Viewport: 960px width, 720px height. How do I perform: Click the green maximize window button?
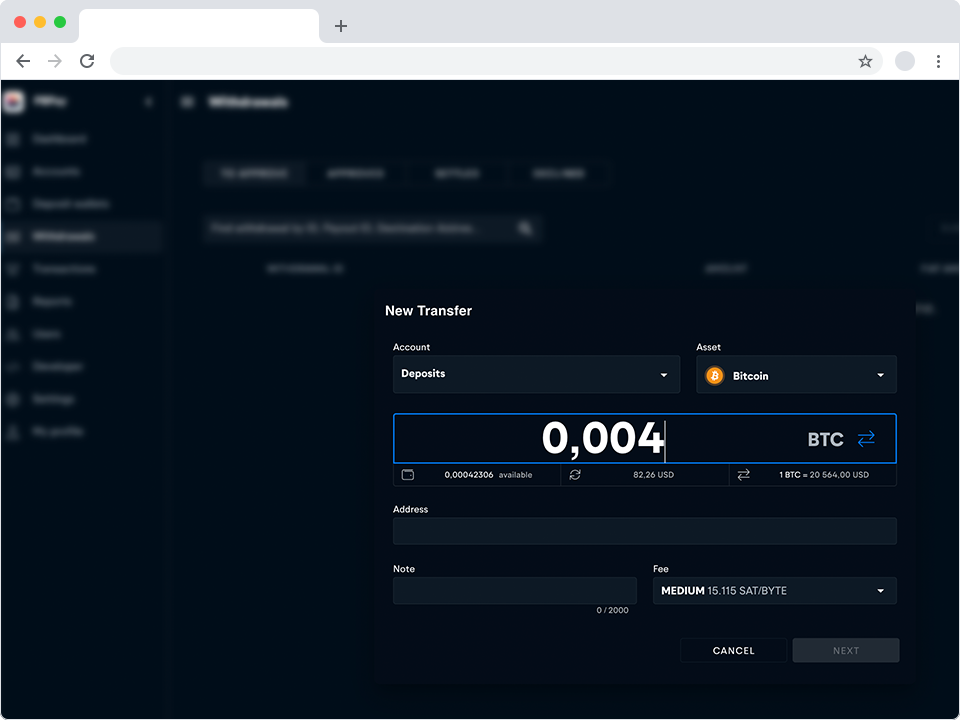[x=60, y=22]
